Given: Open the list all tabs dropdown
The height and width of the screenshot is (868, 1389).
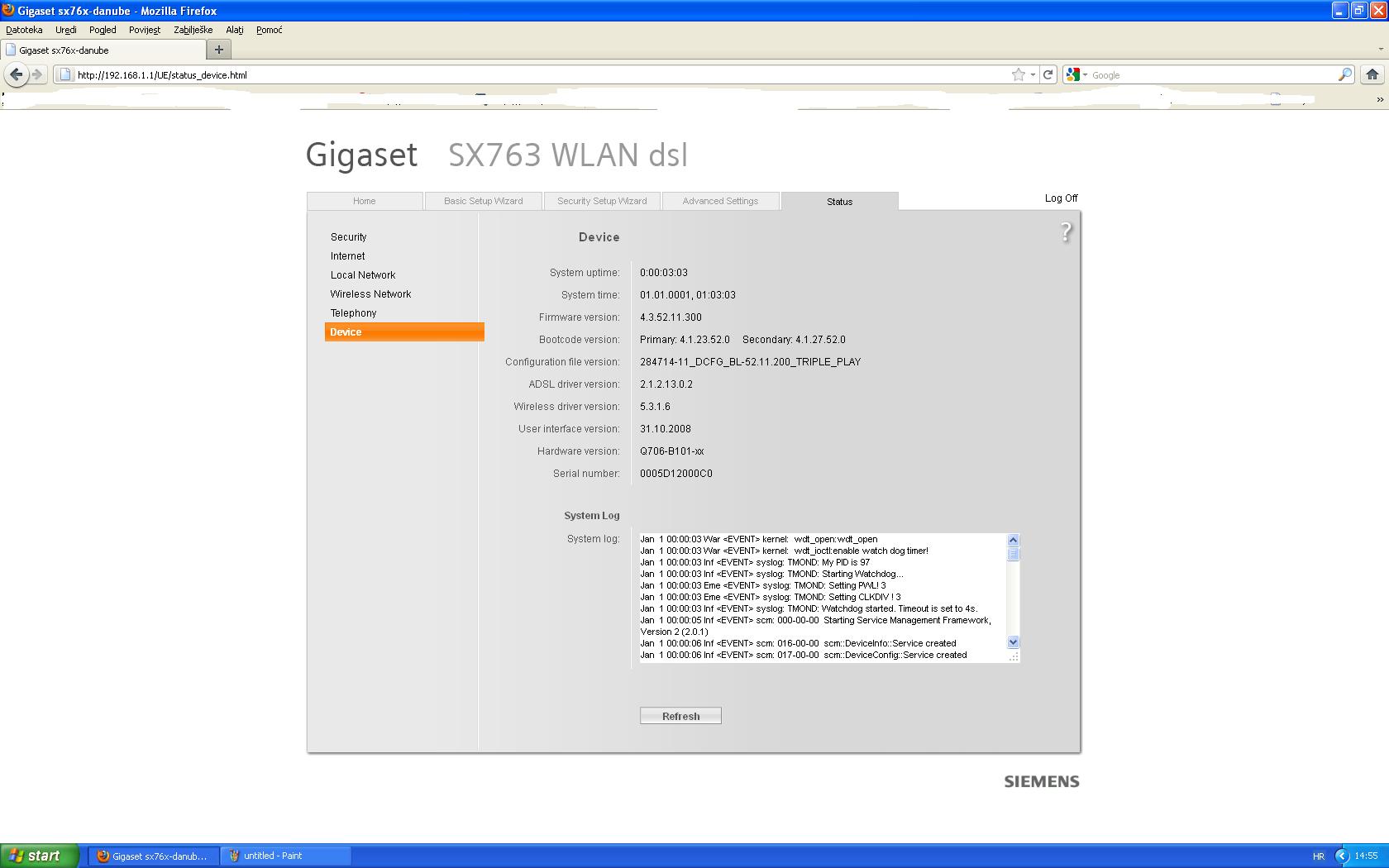Looking at the screenshot, I should (1380, 50).
